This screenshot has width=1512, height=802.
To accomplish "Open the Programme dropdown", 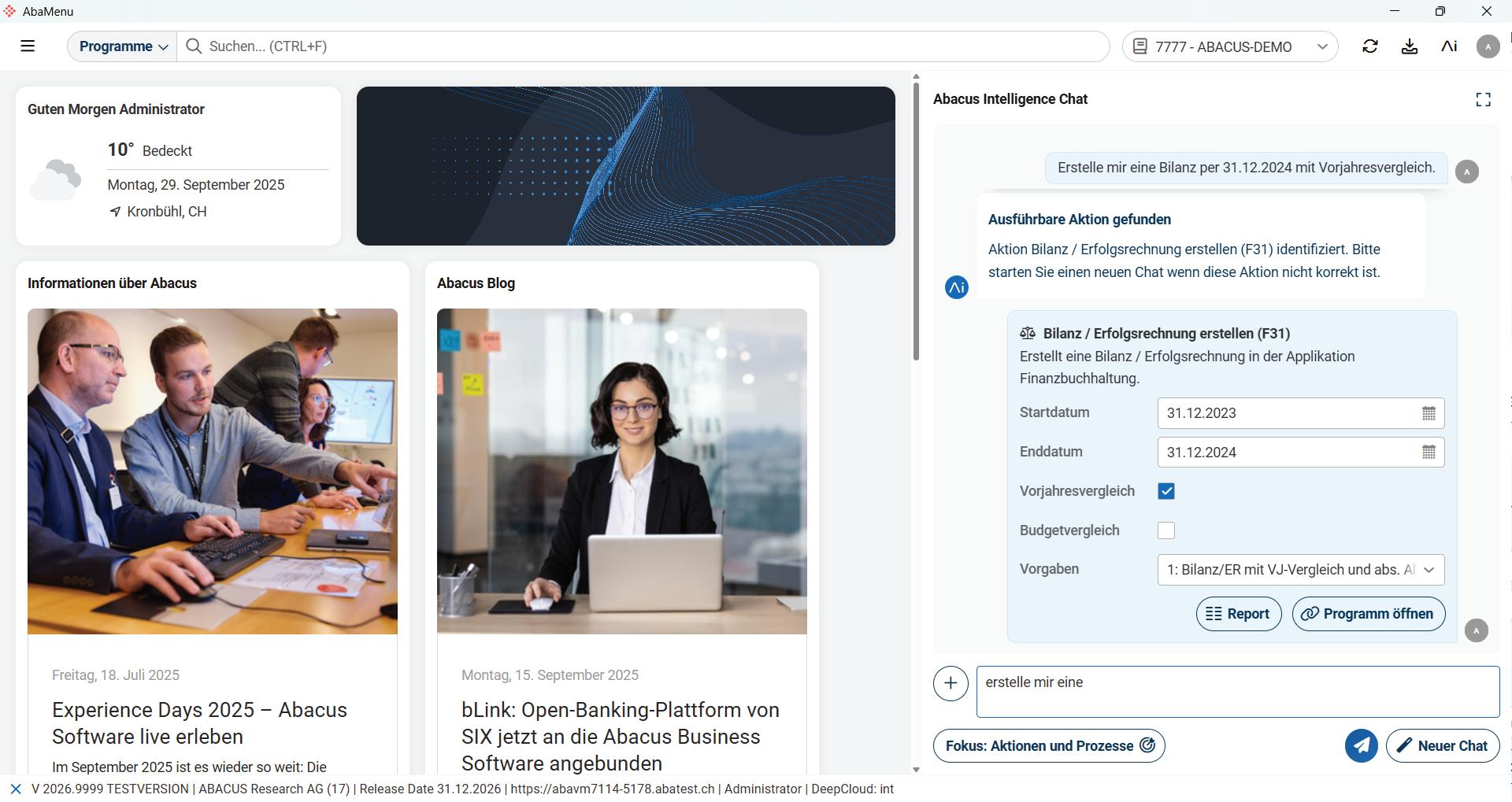I will (123, 46).
